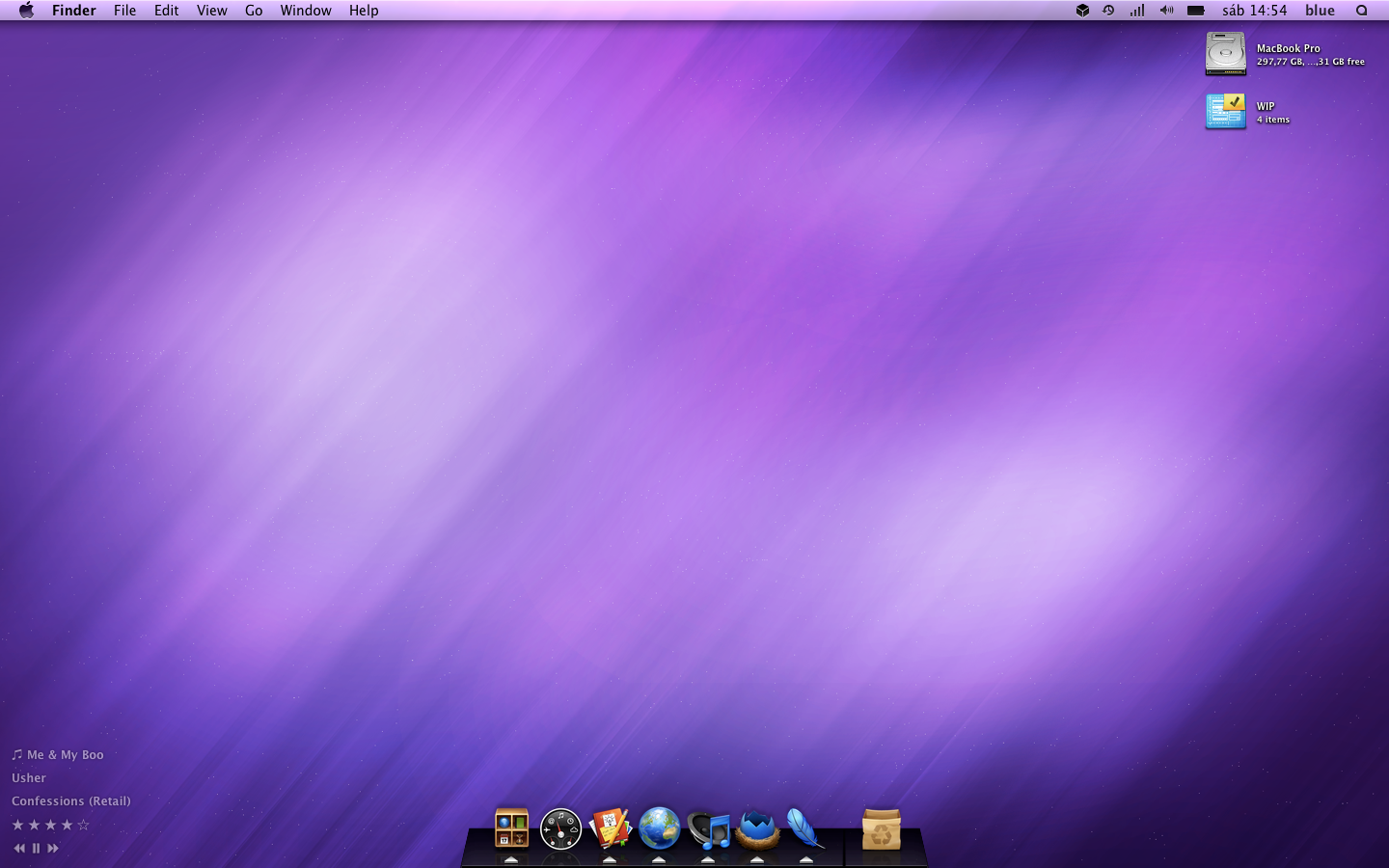This screenshot has width=1389, height=868.
Task: Click the MacBook Pro drive label
Action: pyautogui.click(x=1288, y=48)
